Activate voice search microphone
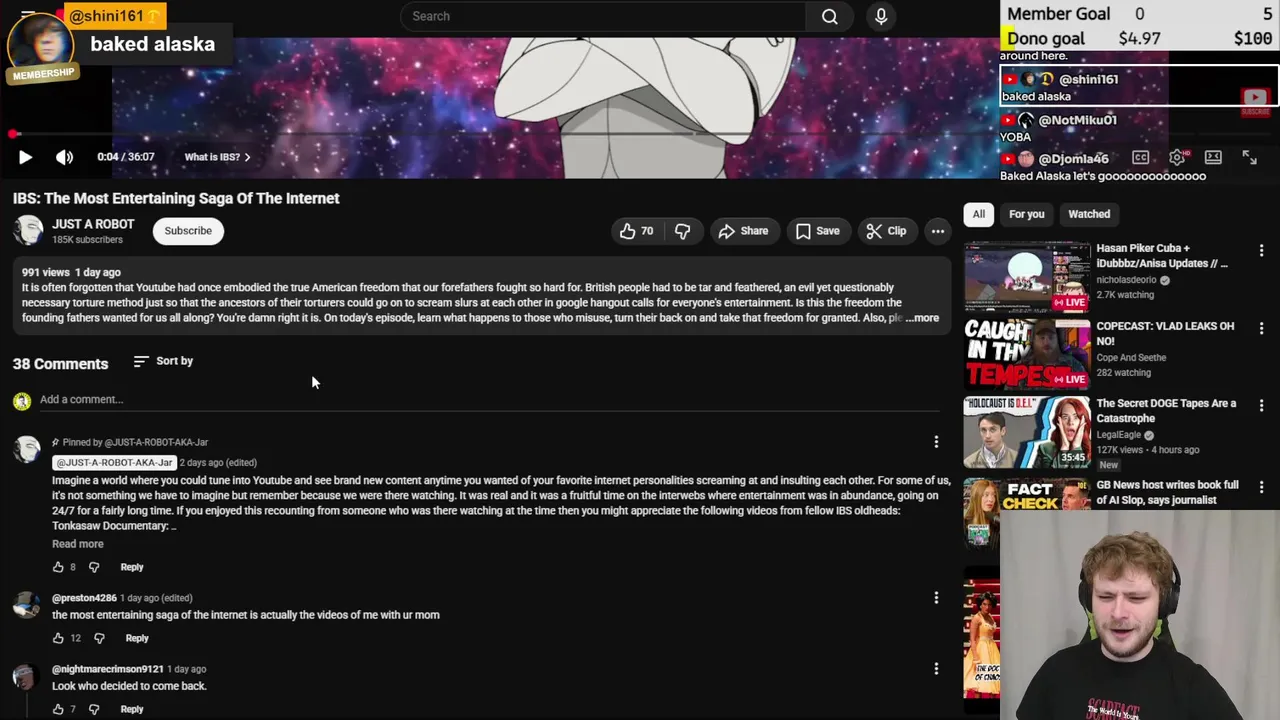This screenshot has height=720, width=1280. pos(881,16)
